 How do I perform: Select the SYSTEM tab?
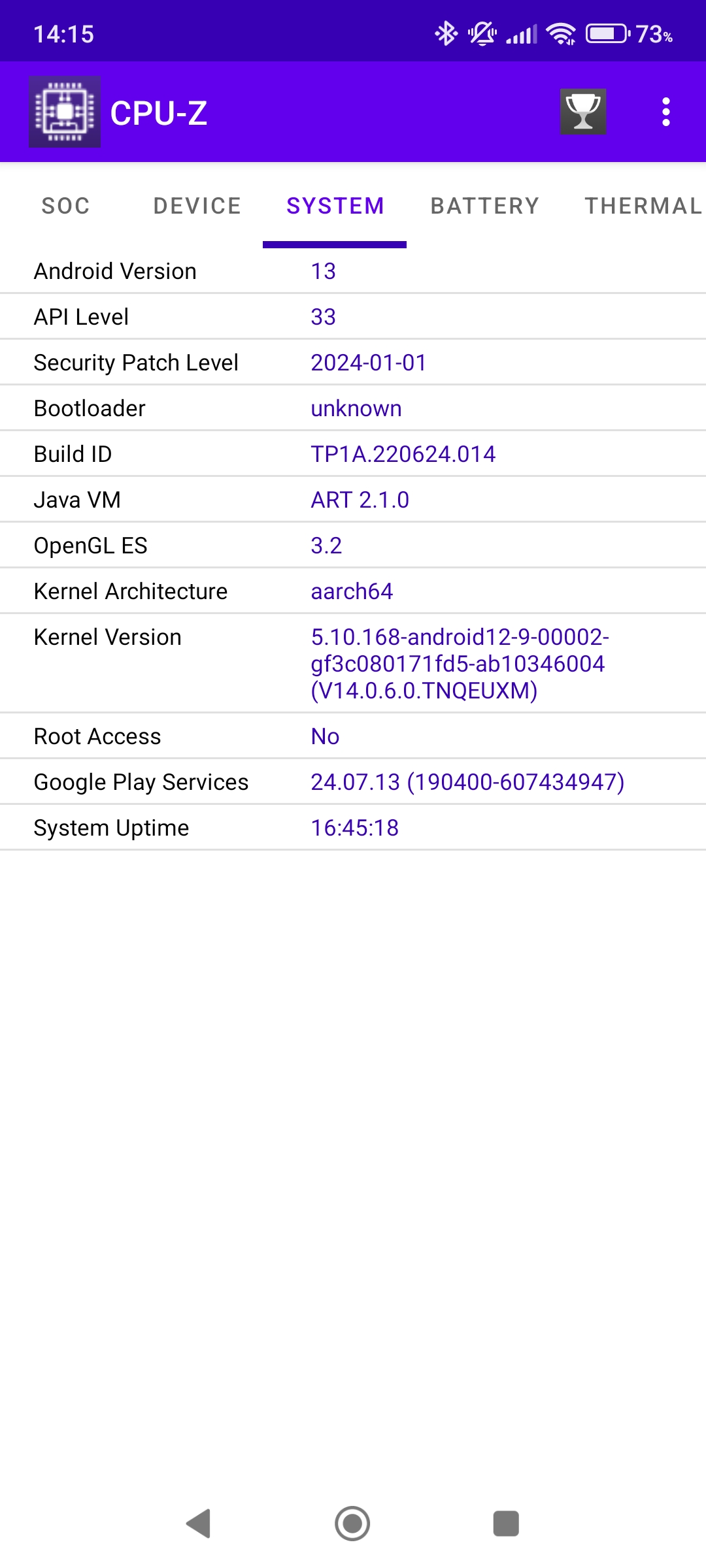pos(335,206)
